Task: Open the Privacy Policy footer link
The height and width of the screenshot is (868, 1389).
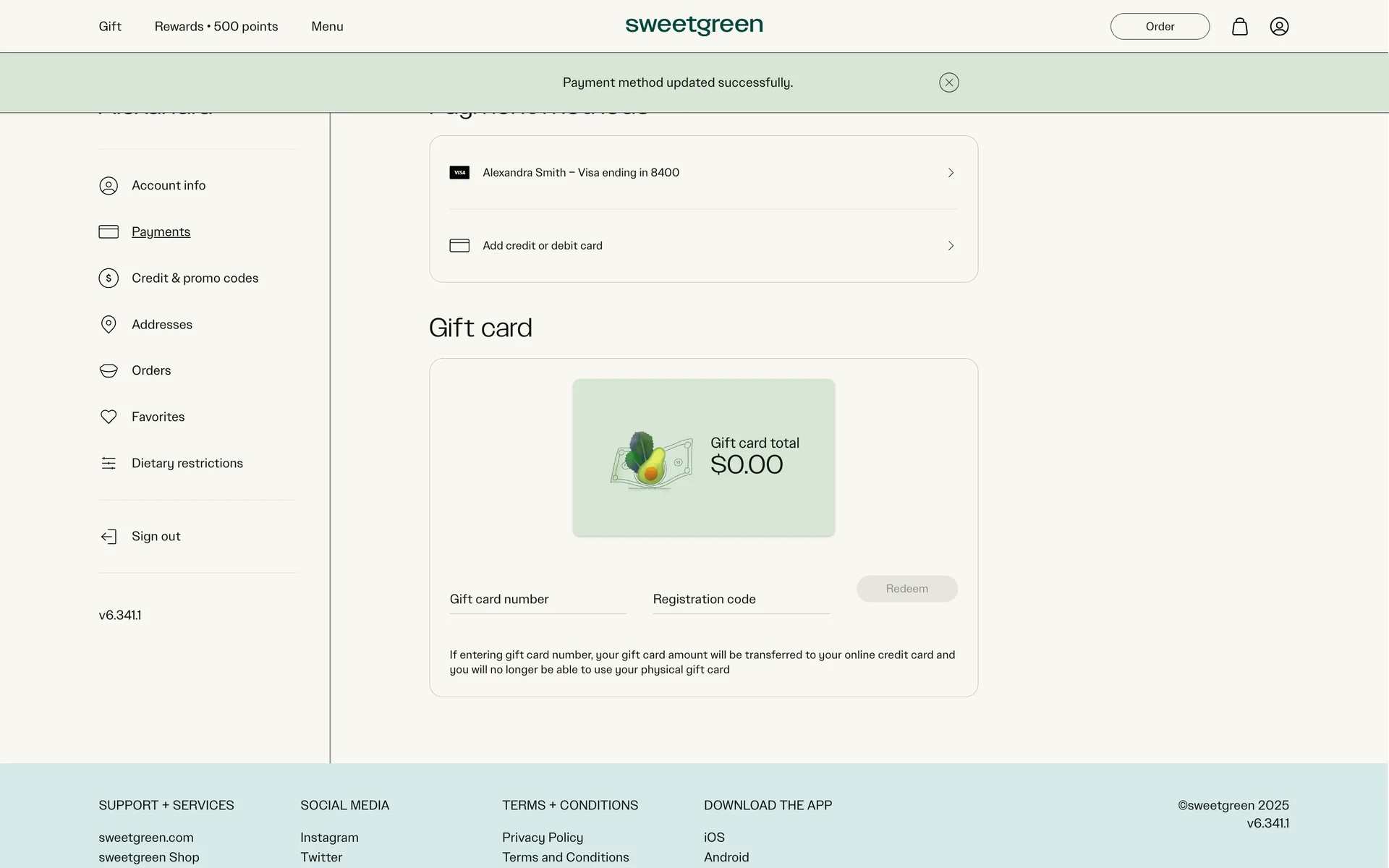Action: (543, 838)
